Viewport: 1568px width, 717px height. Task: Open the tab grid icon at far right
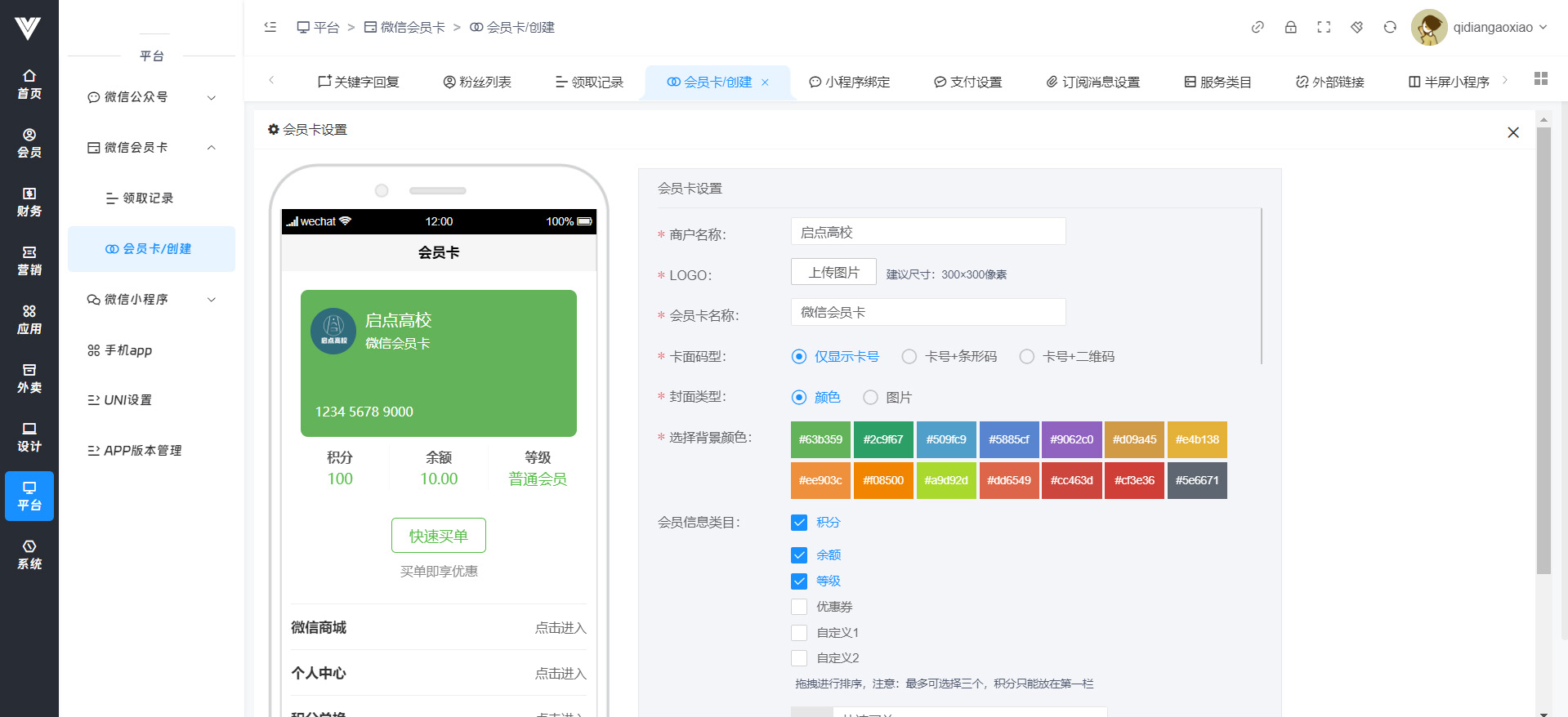tap(1540, 78)
